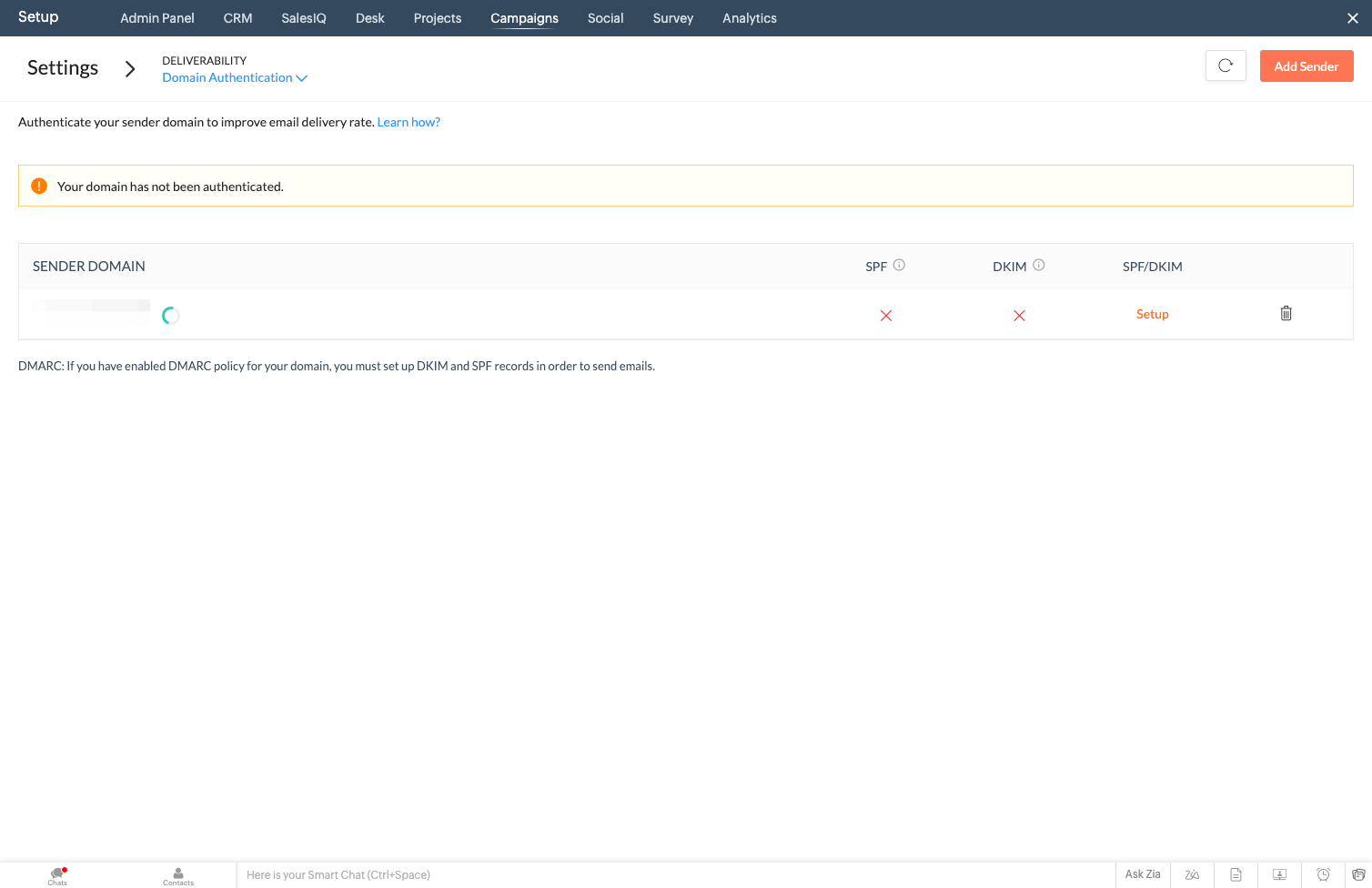
Task: Click the SENDER DOMAIN column header
Action: (x=89, y=266)
